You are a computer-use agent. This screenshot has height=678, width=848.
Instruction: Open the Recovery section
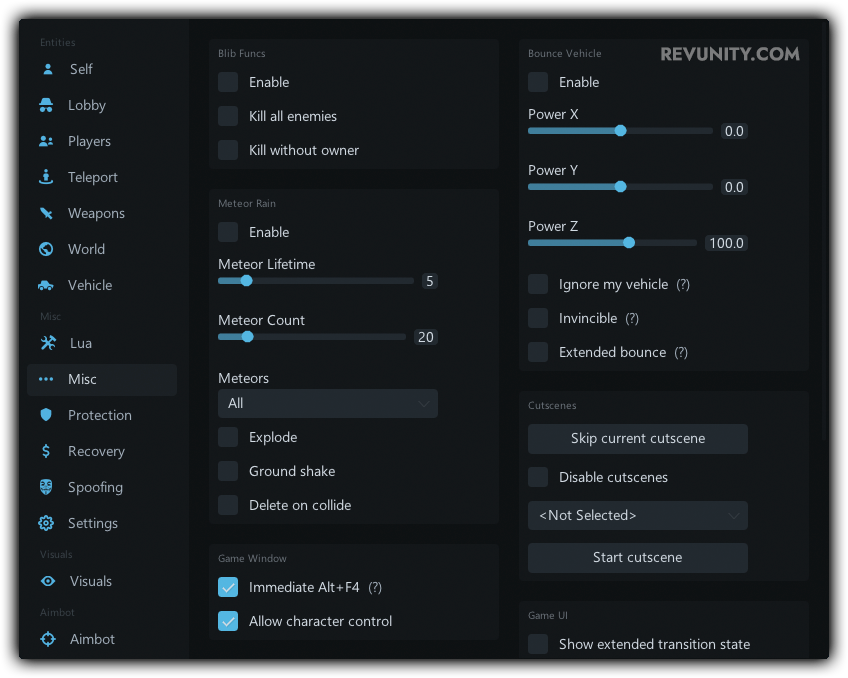pyautogui.click(x=95, y=451)
